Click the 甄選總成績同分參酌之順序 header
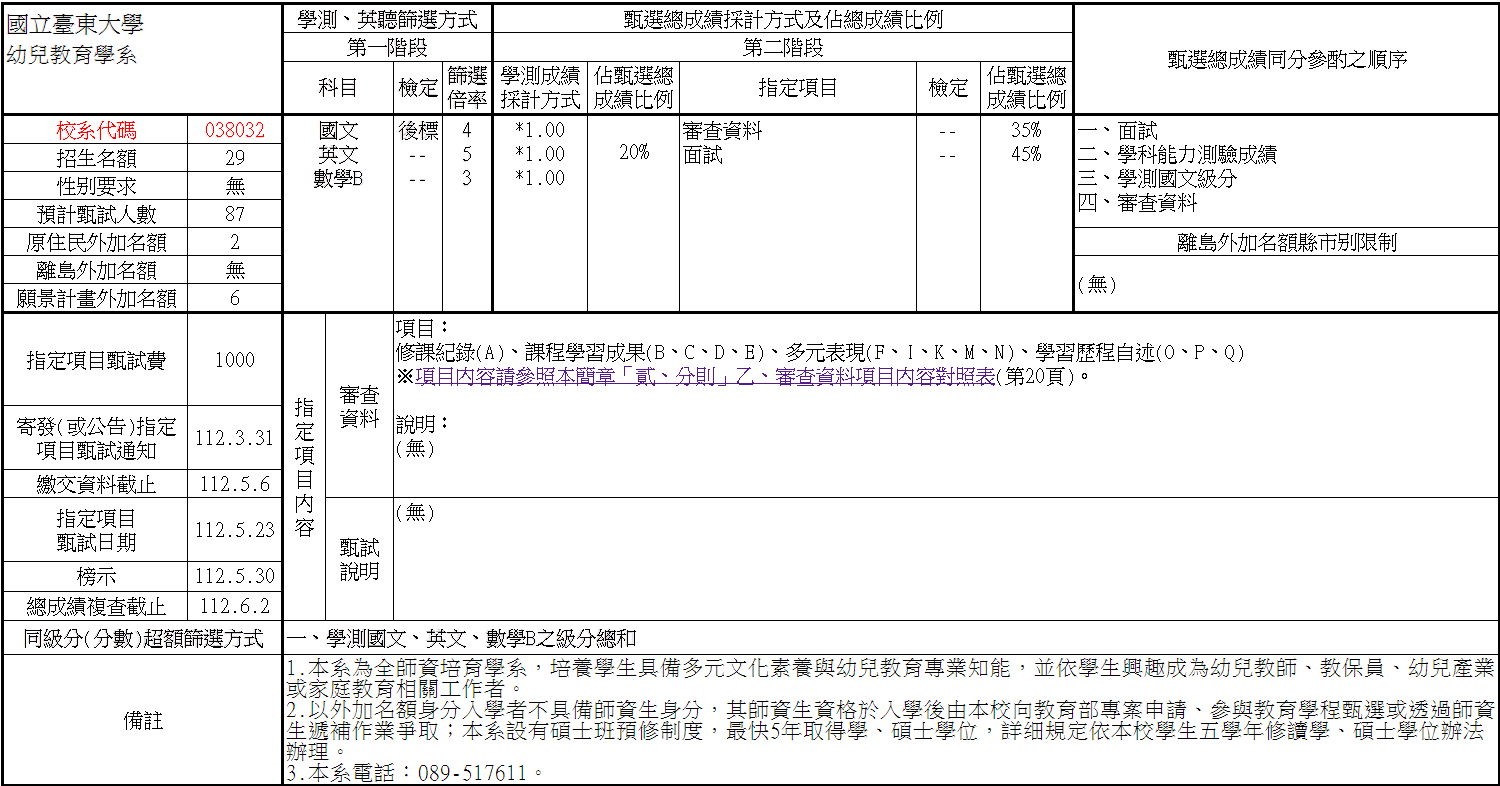The width and height of the screenshot is (1500, 786). click(x=1287, y=59)
